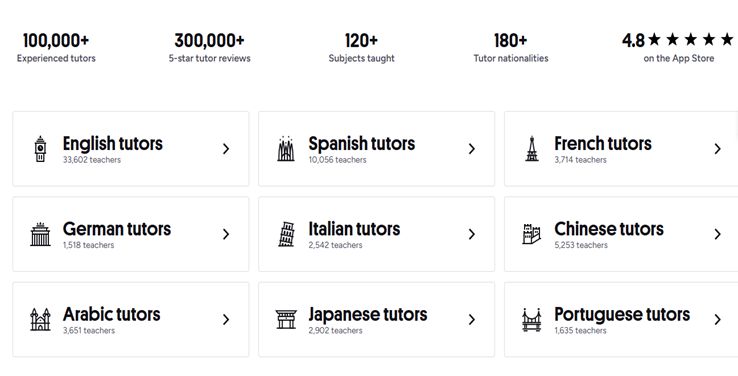Click the Brandenburg Gate icon for German tutors
This screenshot has height=376, width=738.
coord(40,234)
